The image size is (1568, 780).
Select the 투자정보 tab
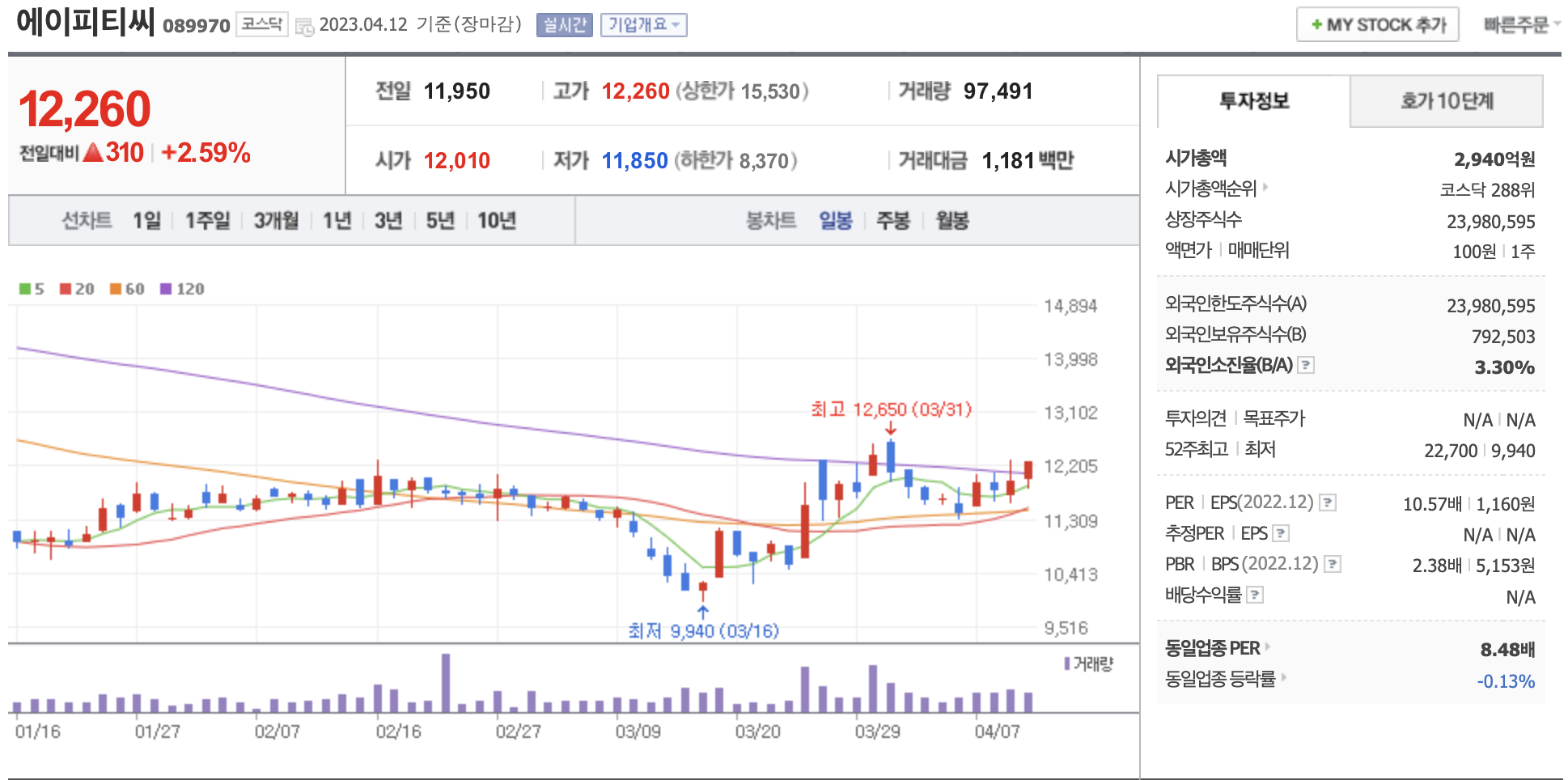click(x=1253, y=101)
